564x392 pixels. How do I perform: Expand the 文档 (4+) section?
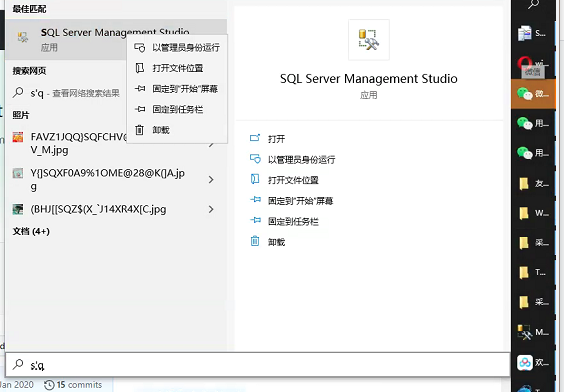click(31, 231)
